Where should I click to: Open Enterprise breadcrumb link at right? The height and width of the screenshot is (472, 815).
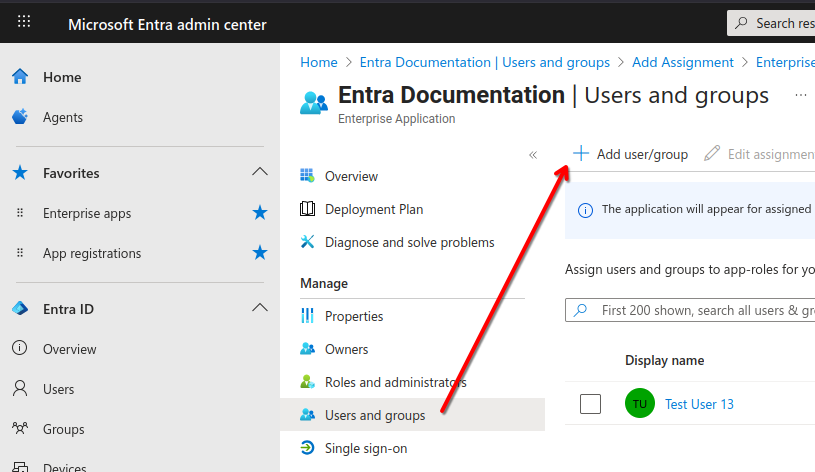tap(785, 62)
